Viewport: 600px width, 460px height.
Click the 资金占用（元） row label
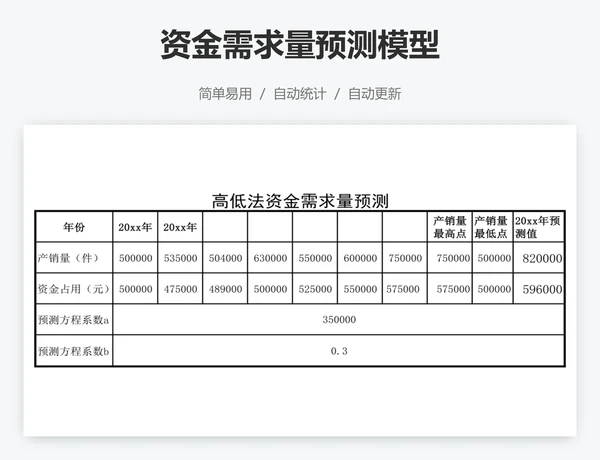click(x=74, y=289)
